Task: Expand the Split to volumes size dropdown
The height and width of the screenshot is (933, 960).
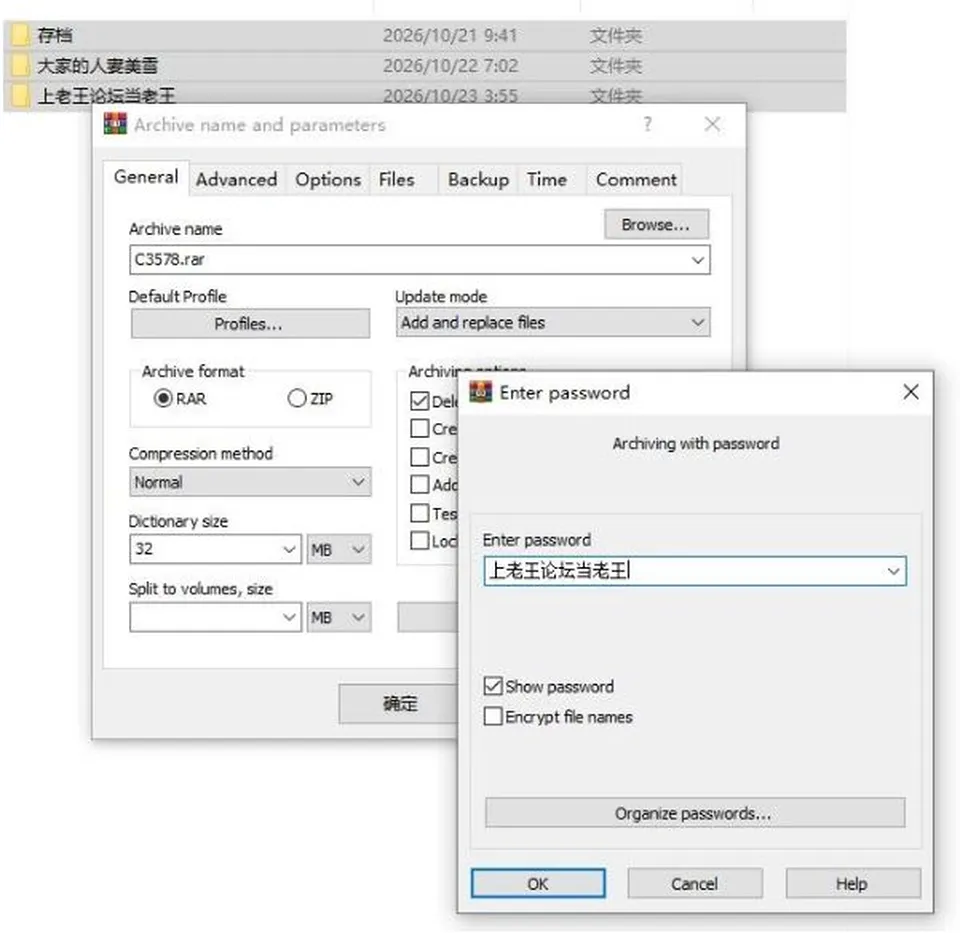Action: click(289, 617)
